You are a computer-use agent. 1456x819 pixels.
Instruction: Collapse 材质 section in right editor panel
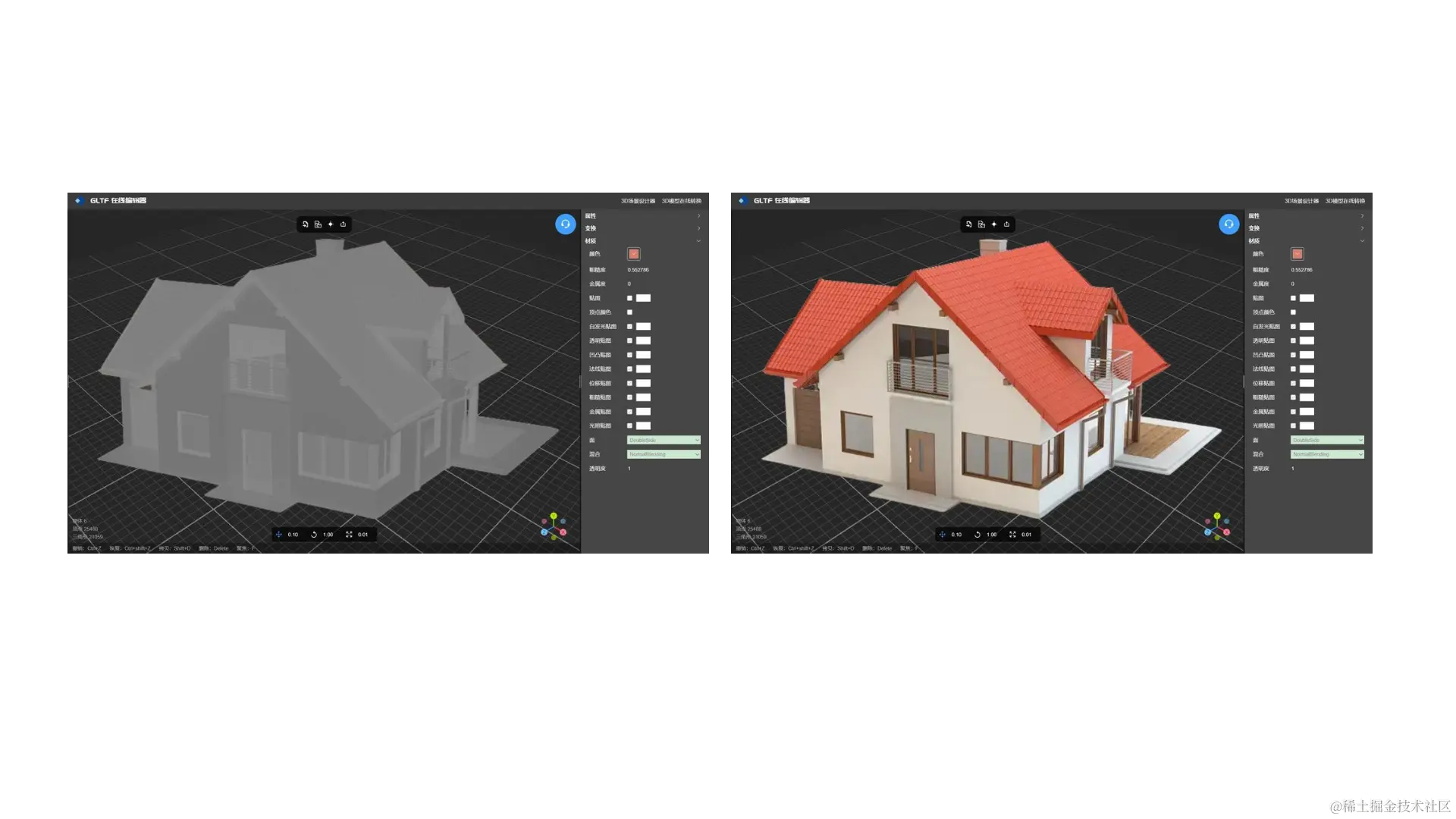pyautogui.click(x=1362, y=241)
